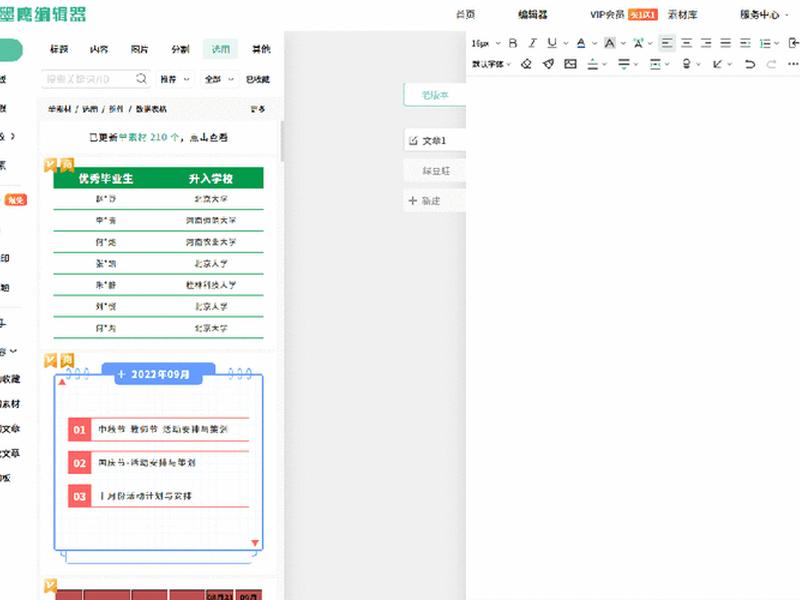Click the text effect A icon with green marks

click(638, 43)
